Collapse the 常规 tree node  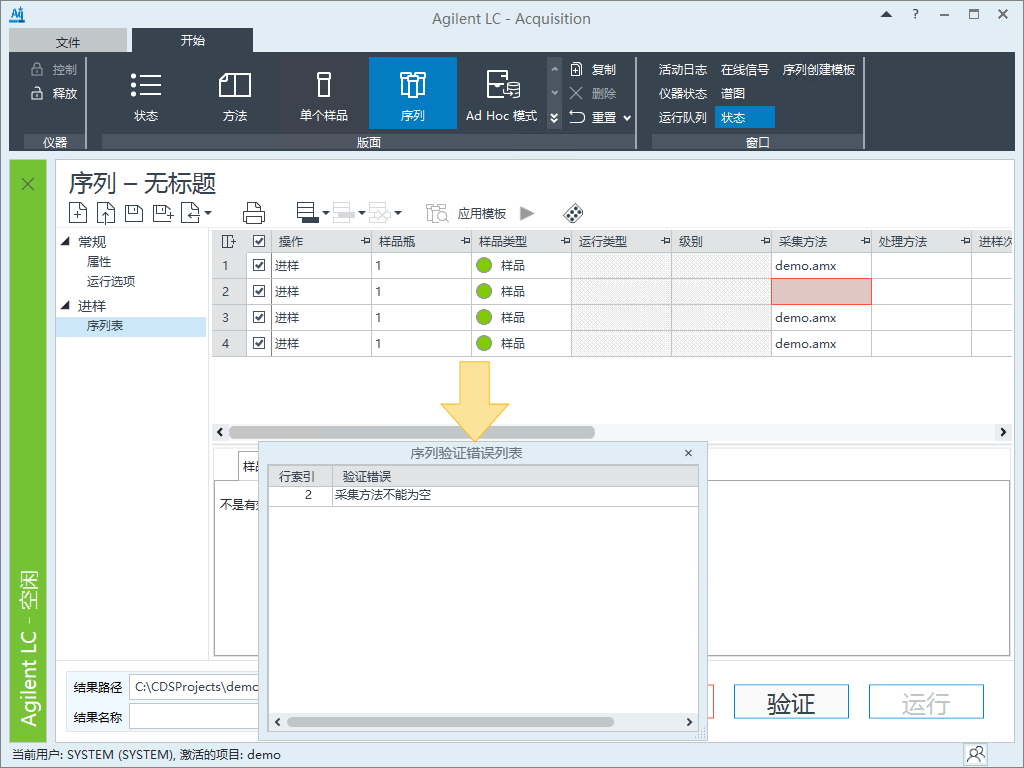coord(65,242)
